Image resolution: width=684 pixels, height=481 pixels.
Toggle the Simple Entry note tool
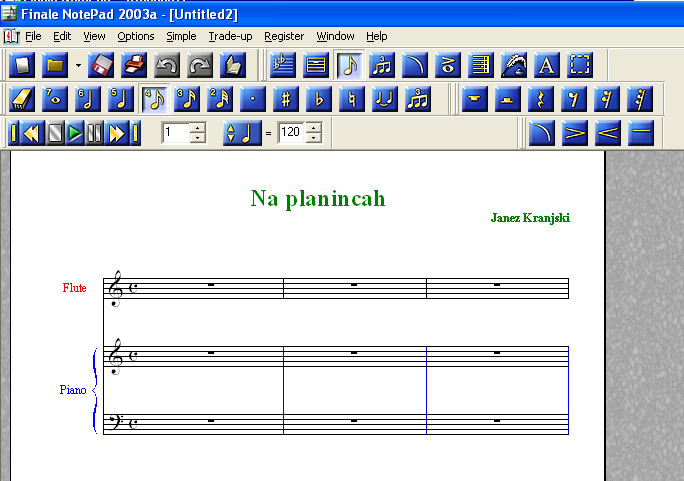coord(349,66)
